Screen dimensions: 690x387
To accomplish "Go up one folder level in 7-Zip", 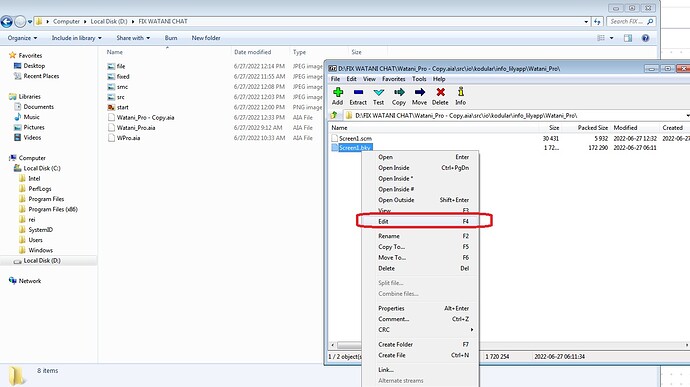I will tap(334, 115).
